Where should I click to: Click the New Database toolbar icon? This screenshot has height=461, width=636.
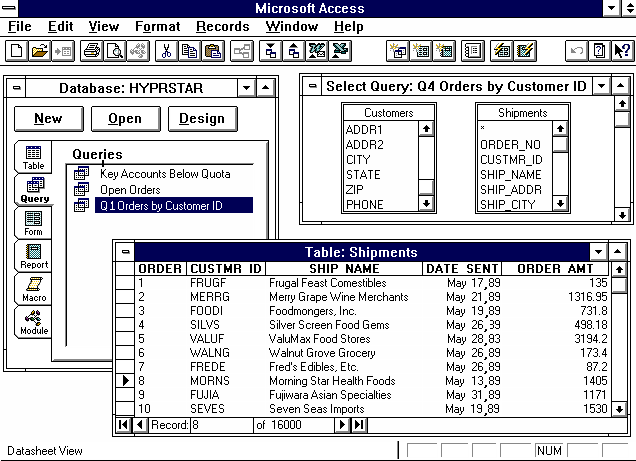pyautogui.click(x=17, y=51)
